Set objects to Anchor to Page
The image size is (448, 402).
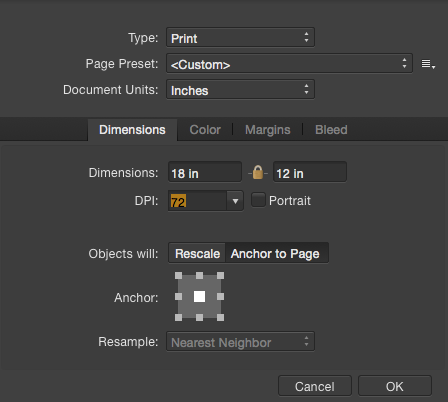coord(277,253)
